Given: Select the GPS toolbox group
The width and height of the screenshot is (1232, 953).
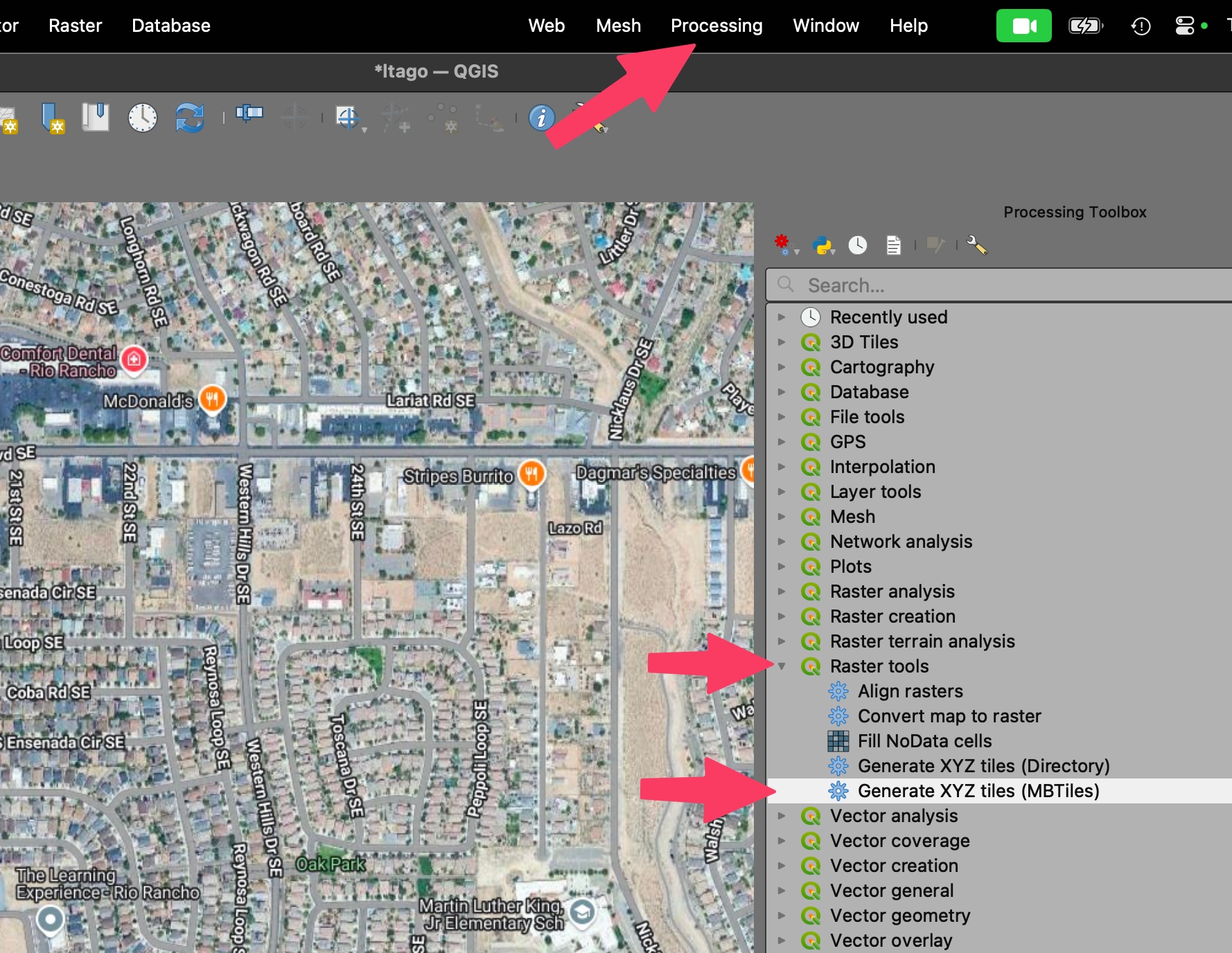Looking at the screenshot, I should [848, 442].
